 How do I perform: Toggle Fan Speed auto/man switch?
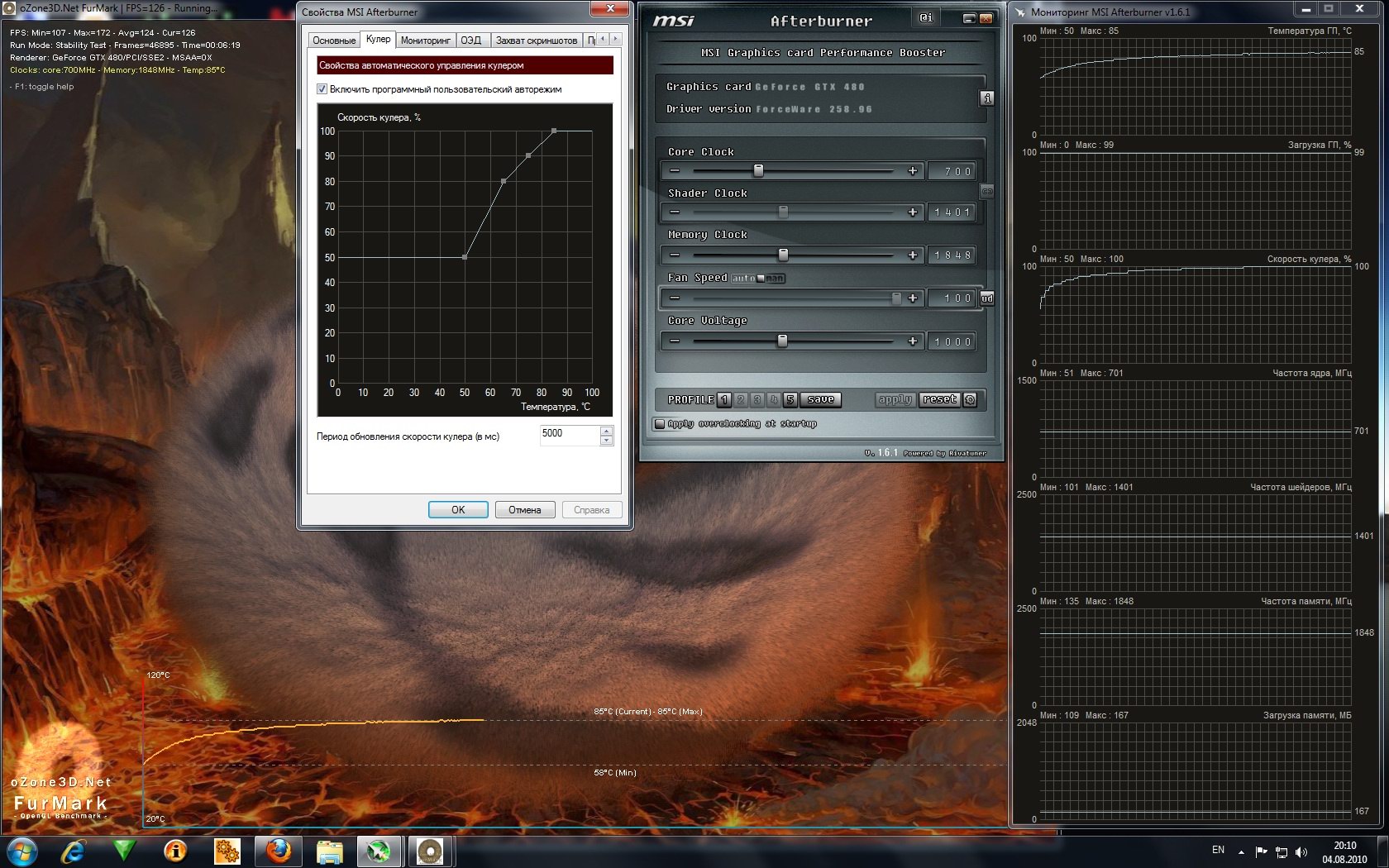click(759, 279)
